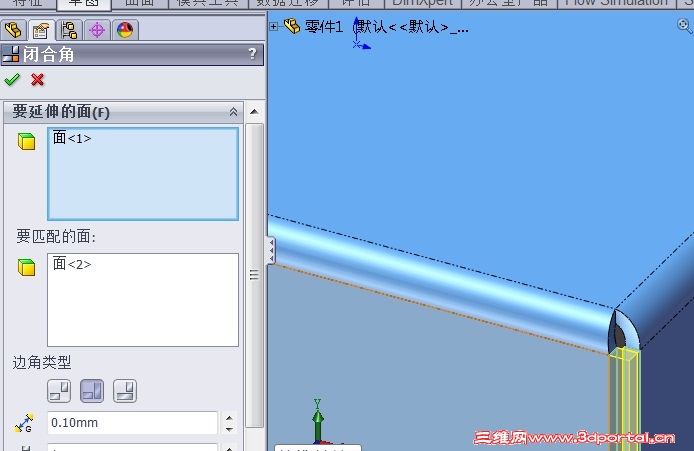Click the property panel scrollbar thumb
This screenshot has width=694, height=451.
254,275
